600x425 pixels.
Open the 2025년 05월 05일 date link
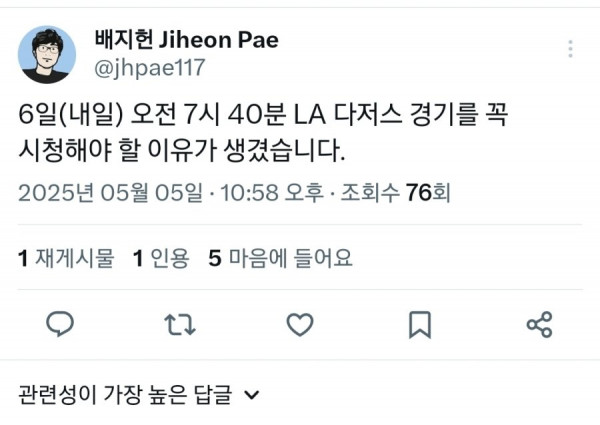111,192
